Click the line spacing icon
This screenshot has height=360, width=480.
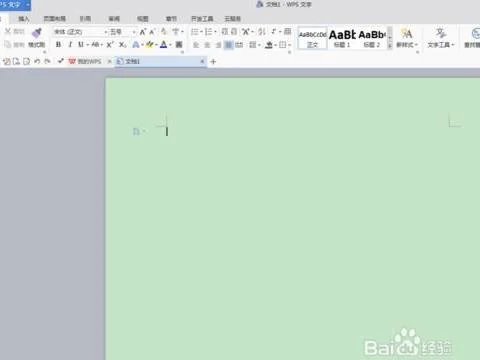pyautogui.click(x=253, y=44)
